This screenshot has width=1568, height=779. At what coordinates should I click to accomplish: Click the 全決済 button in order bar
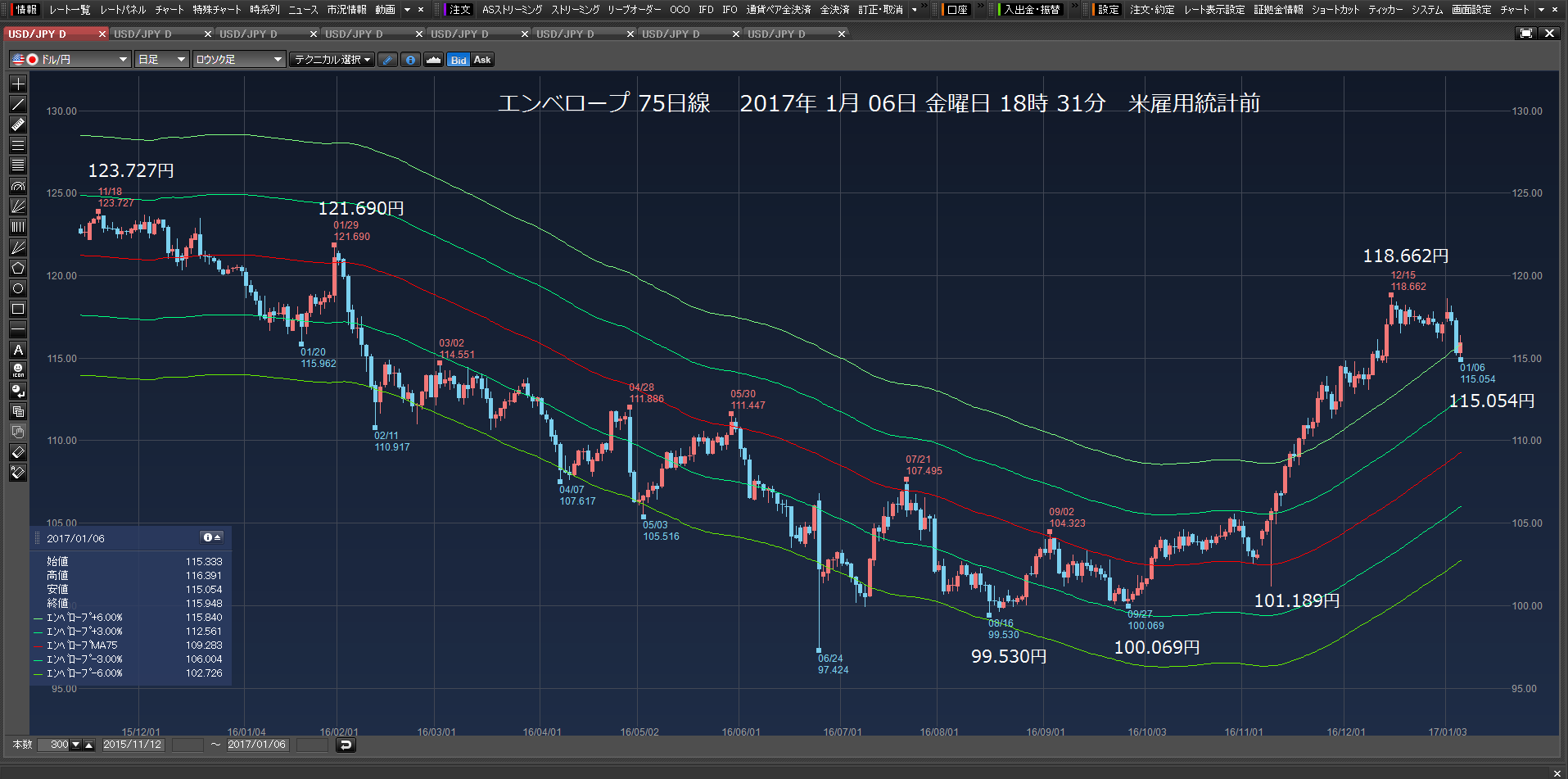pyautogui.click(x=834, y=10)
